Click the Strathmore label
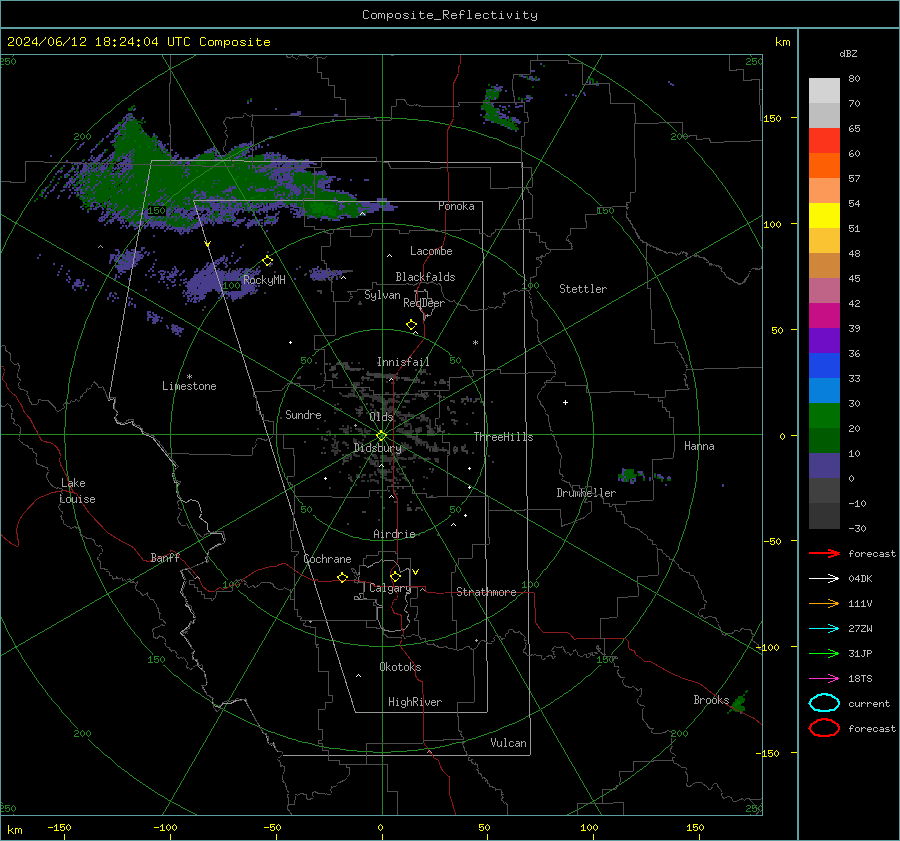 point(486,592)
